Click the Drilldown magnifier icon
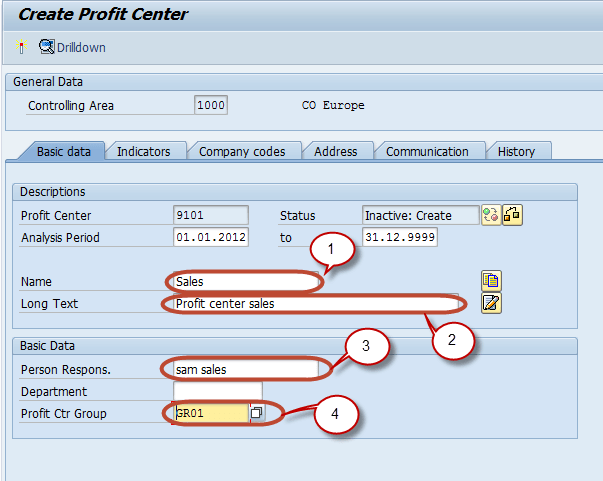Image resolution: width=603 pixels, height=481 pixels. (x=46, y=47)
